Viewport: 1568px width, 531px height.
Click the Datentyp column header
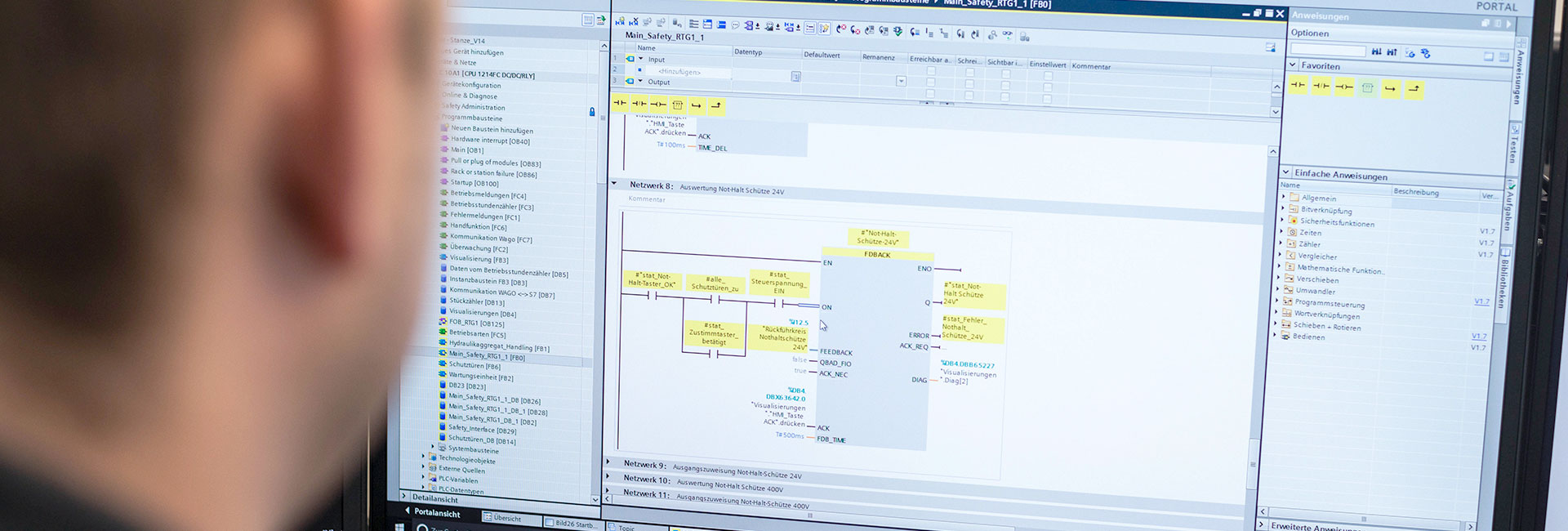tap(748, 51)
